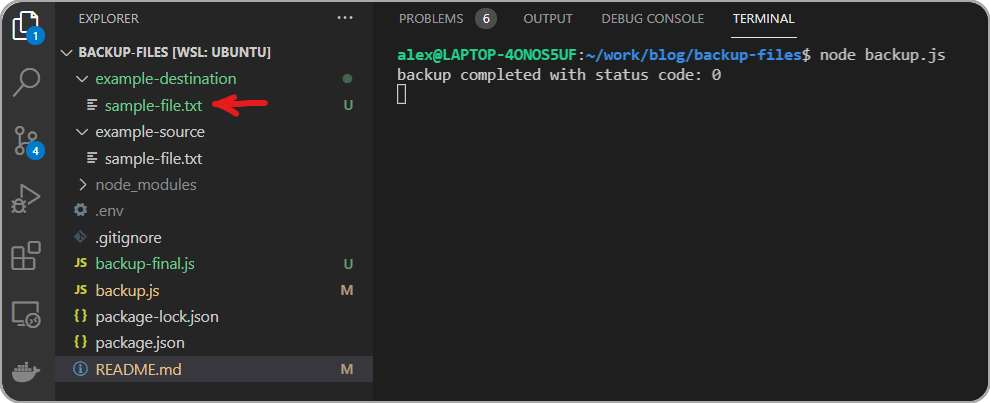Expand the node_modules folder chevron
The height and width of the screenshot is (403, 990).
tap(82, 184)
